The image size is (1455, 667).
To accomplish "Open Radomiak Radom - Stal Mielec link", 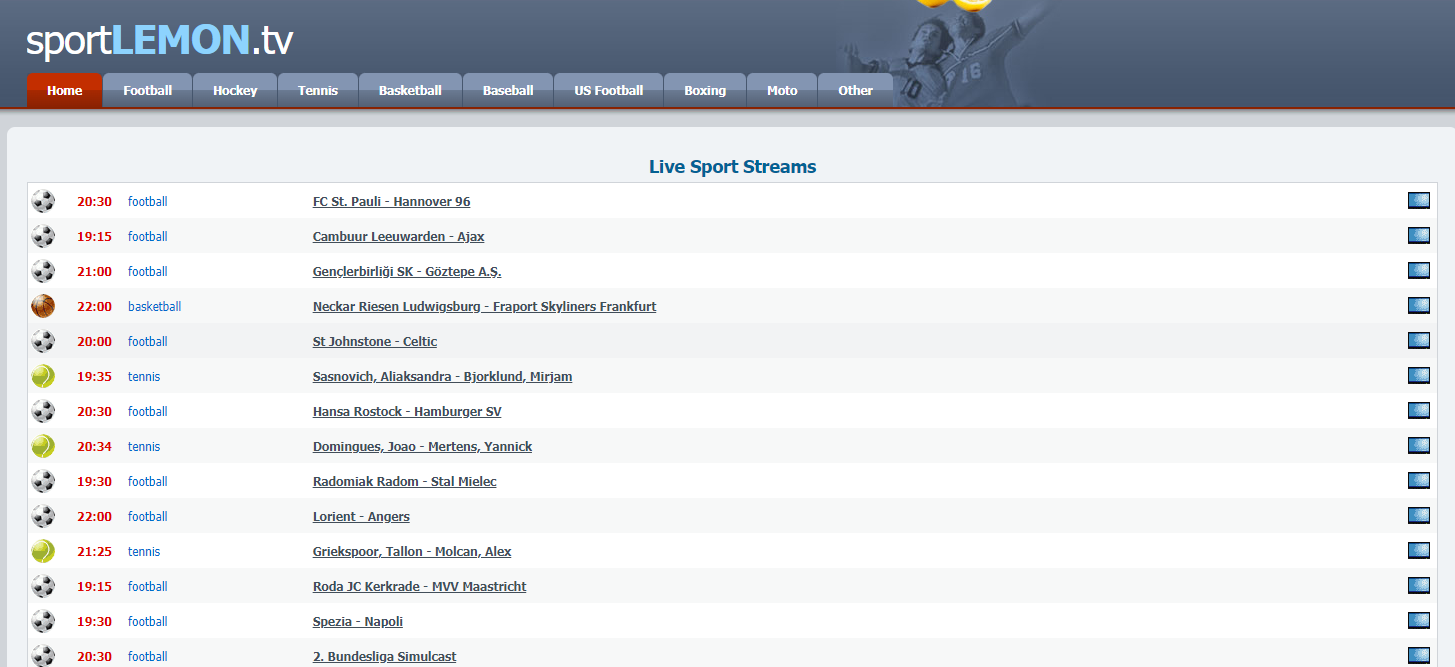I will pos(404,481).
